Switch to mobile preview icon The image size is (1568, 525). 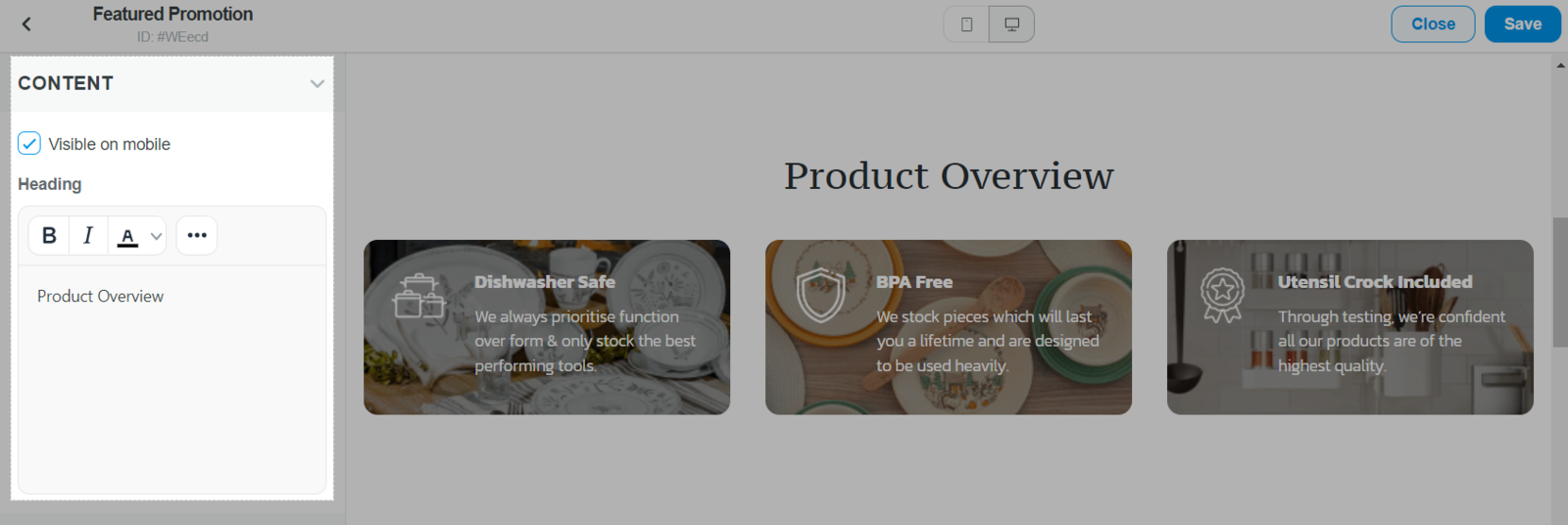(966, 24)
